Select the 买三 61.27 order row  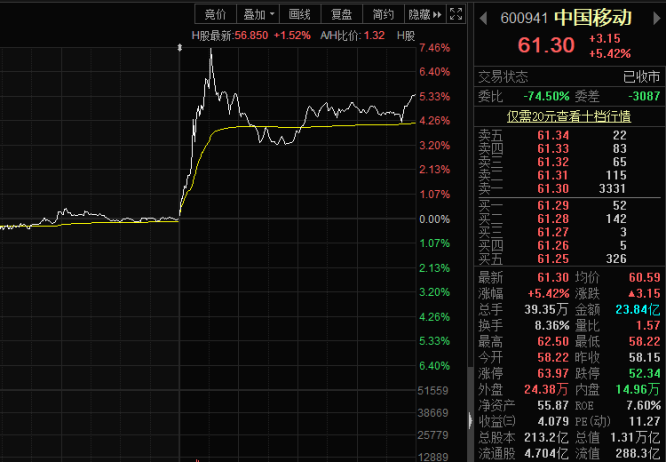coord(569,232)
